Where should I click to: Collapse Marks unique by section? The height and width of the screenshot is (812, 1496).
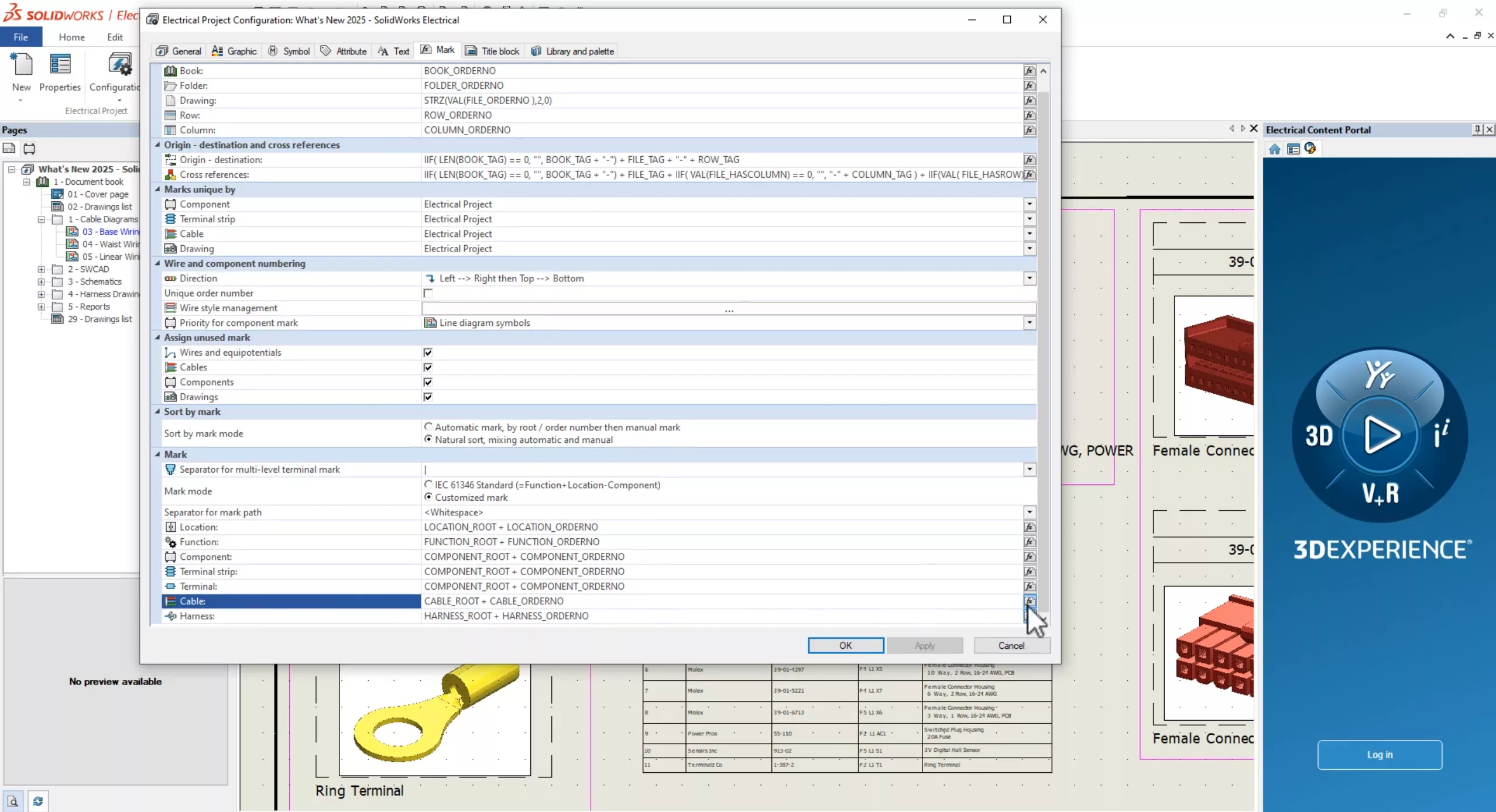point(157,189)
